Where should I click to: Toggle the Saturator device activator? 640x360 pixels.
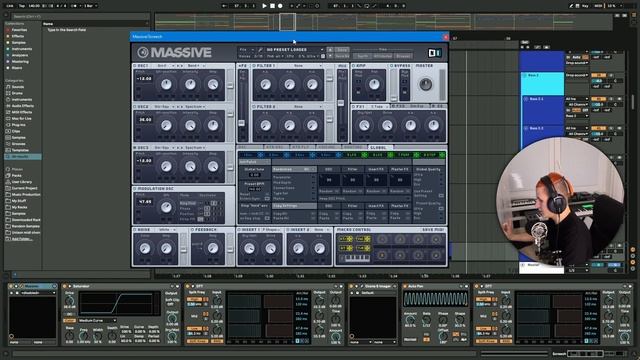point(64,286)
